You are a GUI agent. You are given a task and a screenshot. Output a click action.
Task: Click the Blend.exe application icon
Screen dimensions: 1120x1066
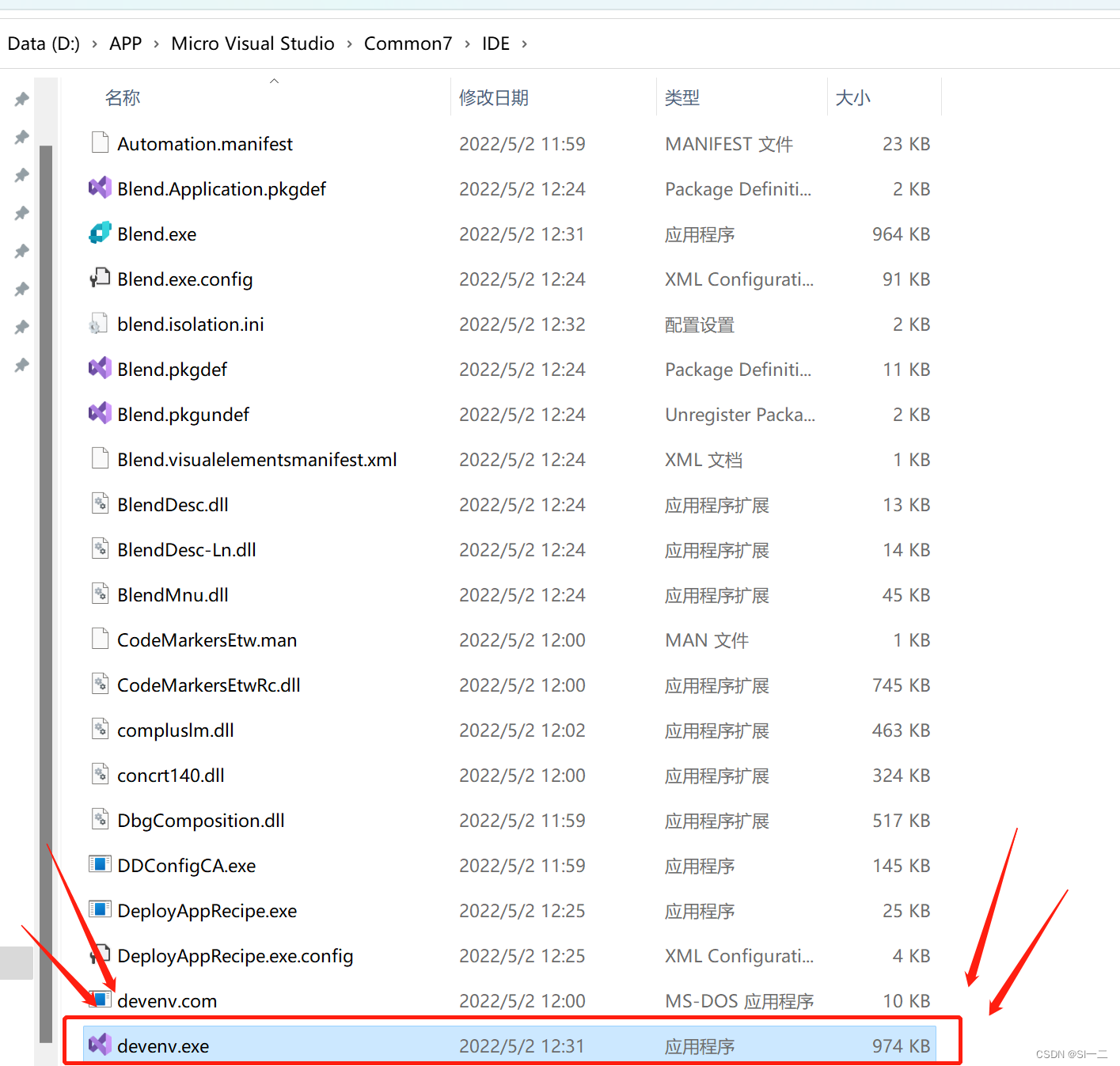coord(100,233)
